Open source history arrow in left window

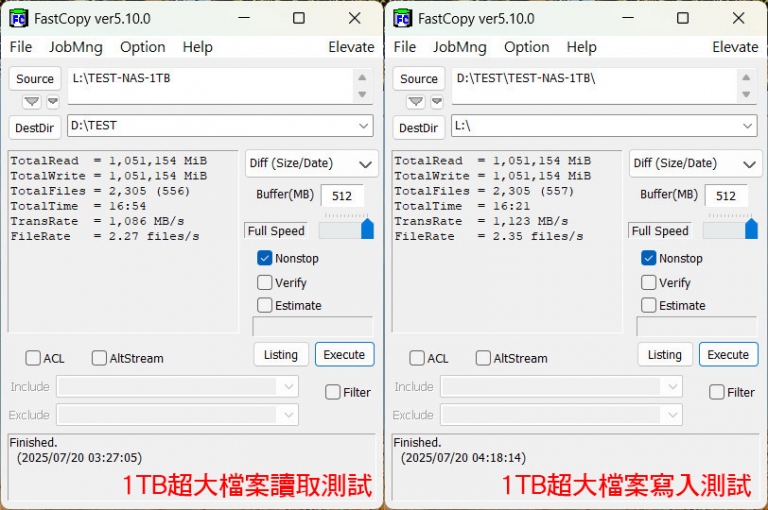tap(32, 101)
